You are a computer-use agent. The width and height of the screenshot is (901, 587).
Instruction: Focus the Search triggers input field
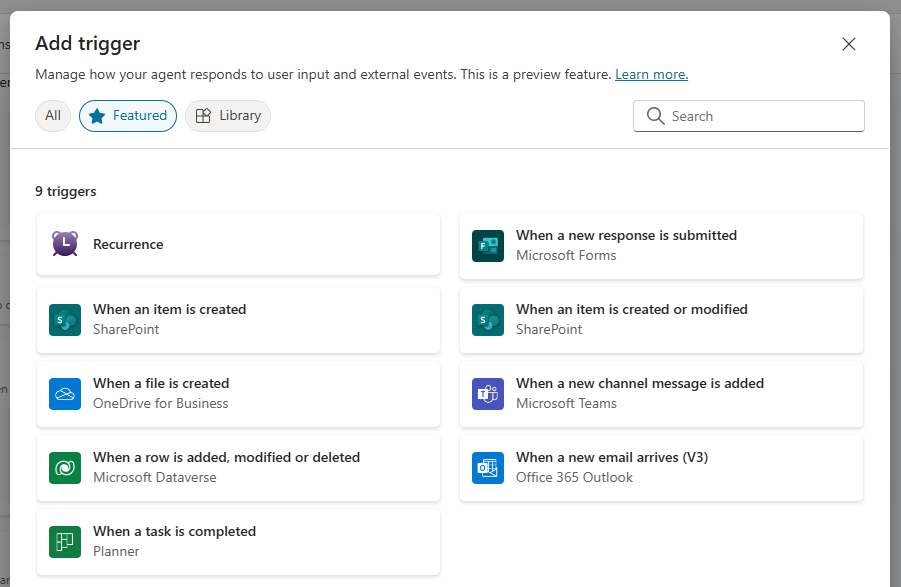[749, 116]
